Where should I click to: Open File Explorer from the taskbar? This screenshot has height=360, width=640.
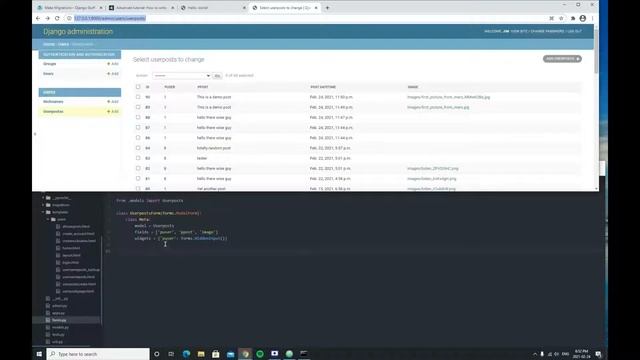(x=201, y=354)
